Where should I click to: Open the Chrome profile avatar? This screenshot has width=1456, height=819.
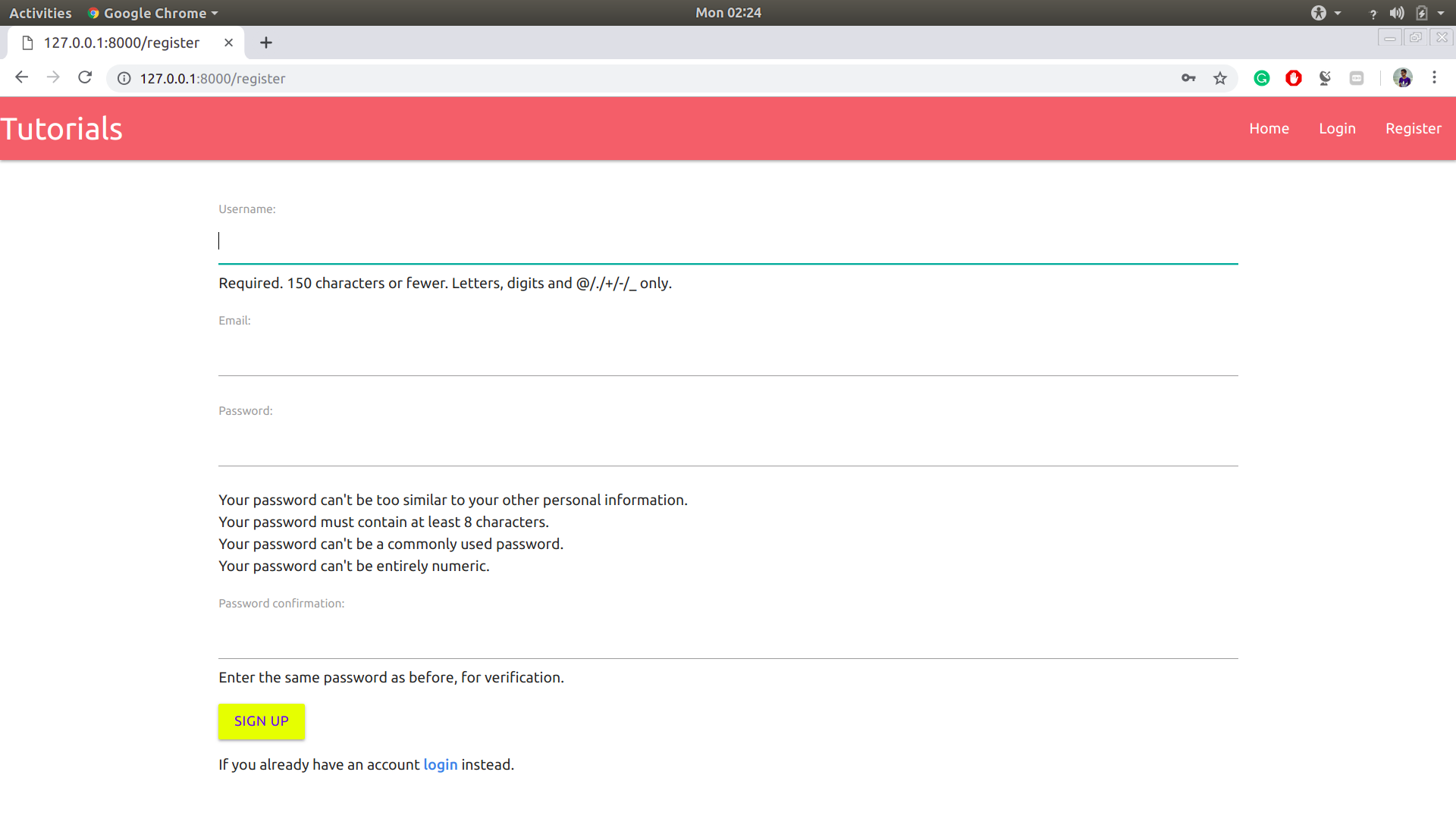pos(1402,77)
